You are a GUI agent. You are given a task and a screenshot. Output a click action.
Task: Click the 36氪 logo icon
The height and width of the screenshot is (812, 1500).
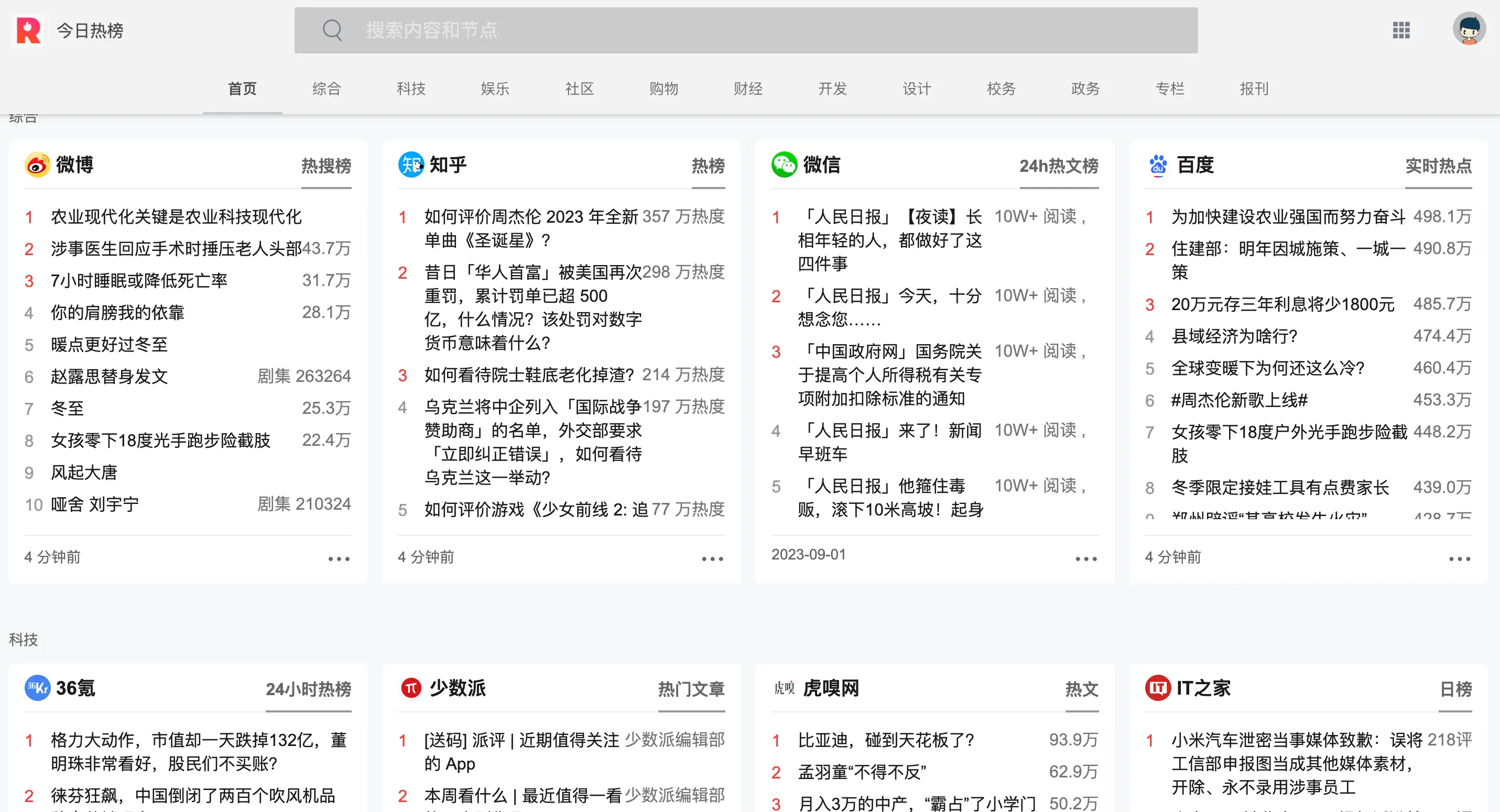click(37, 688)
